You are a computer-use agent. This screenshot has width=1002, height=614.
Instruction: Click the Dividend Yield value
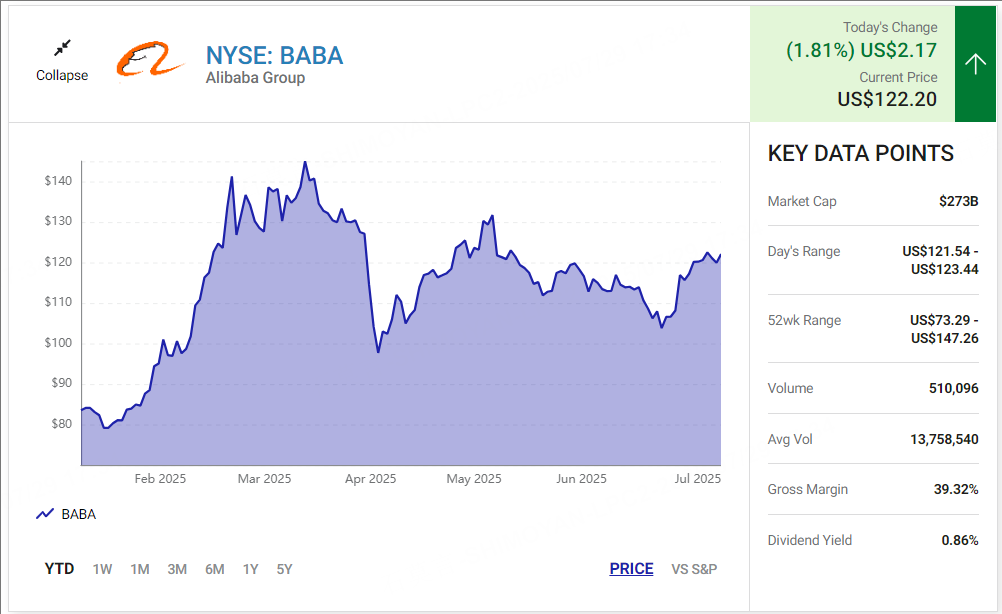(960, 540)
